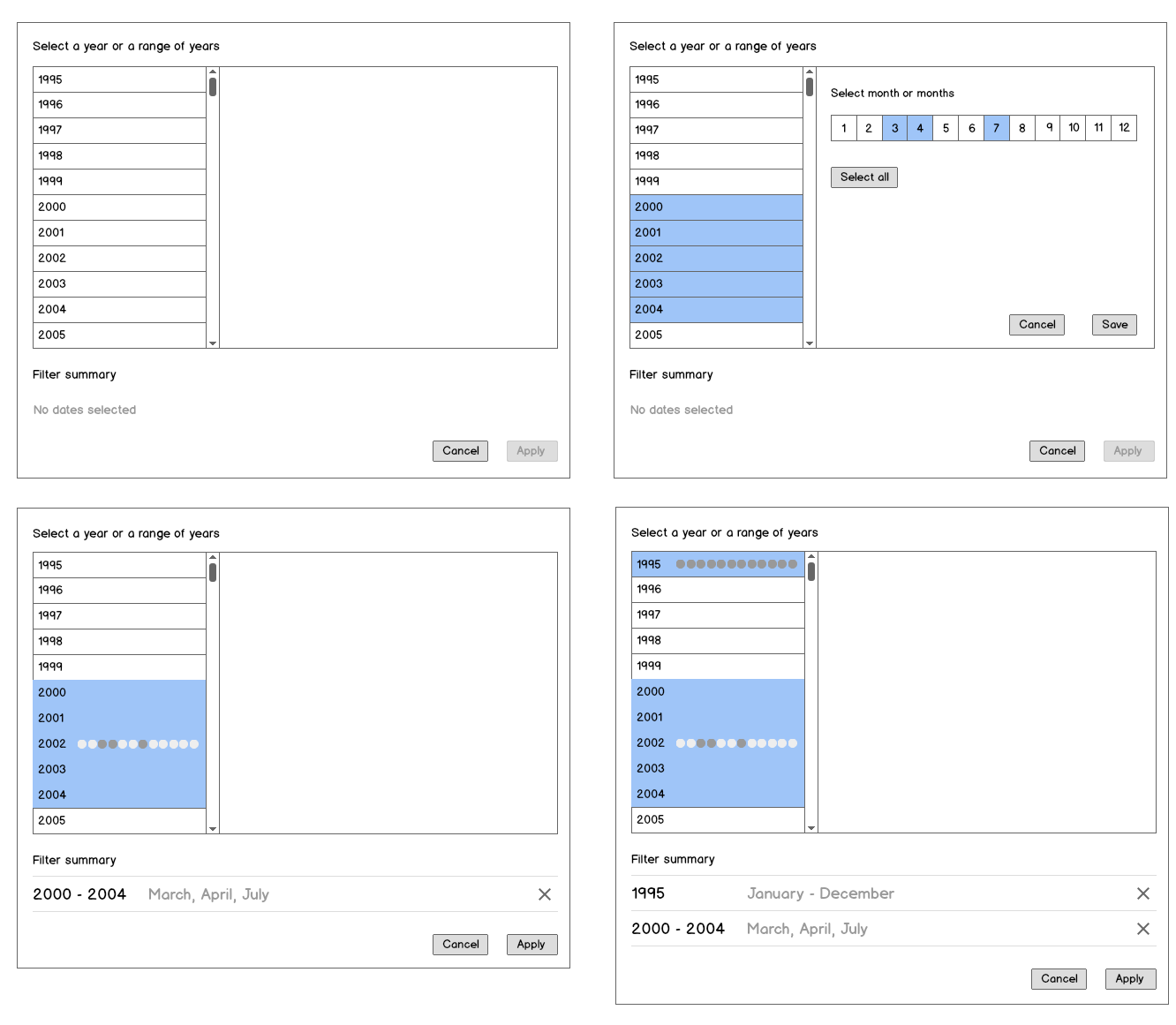Remove the 2000 - 2004 filter in bottom-left panel
Image resolution: width=1176 pixels, height=1025 pixels.
coord(545,894)
